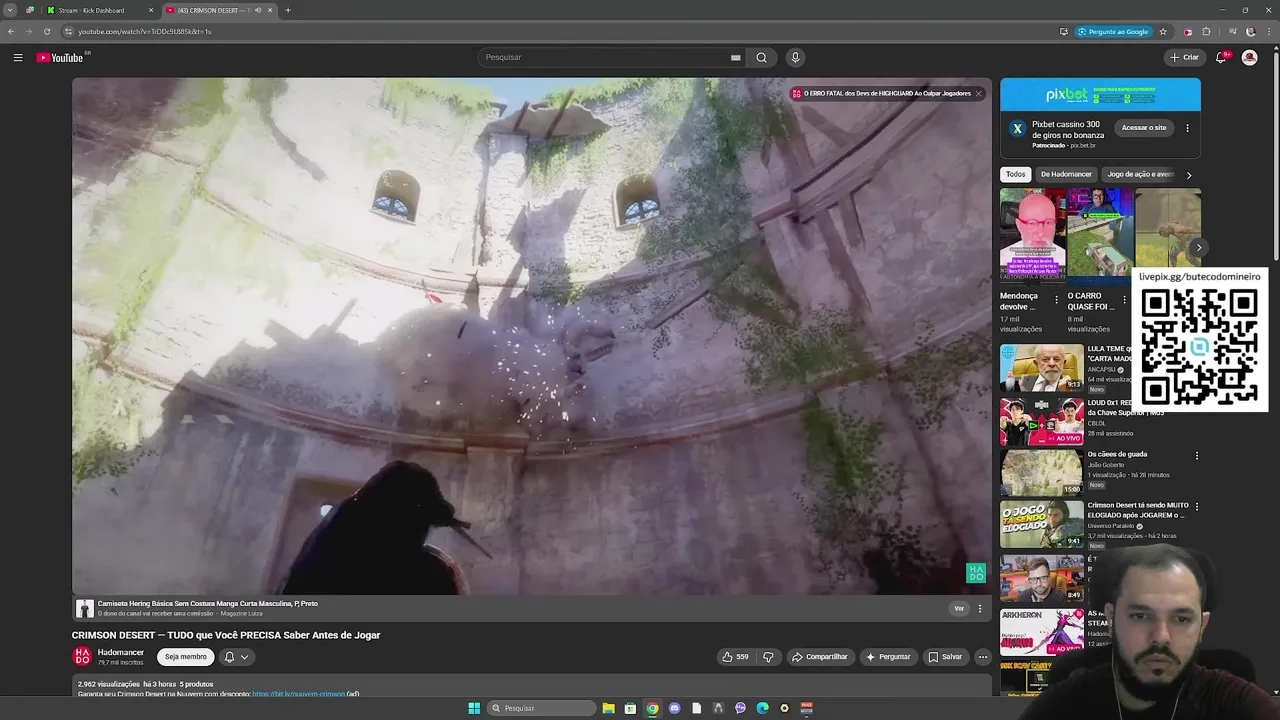Open the YouTube account avatar menu
This screenshot has height=720, width=1280.
click(x=1249, y=57)
